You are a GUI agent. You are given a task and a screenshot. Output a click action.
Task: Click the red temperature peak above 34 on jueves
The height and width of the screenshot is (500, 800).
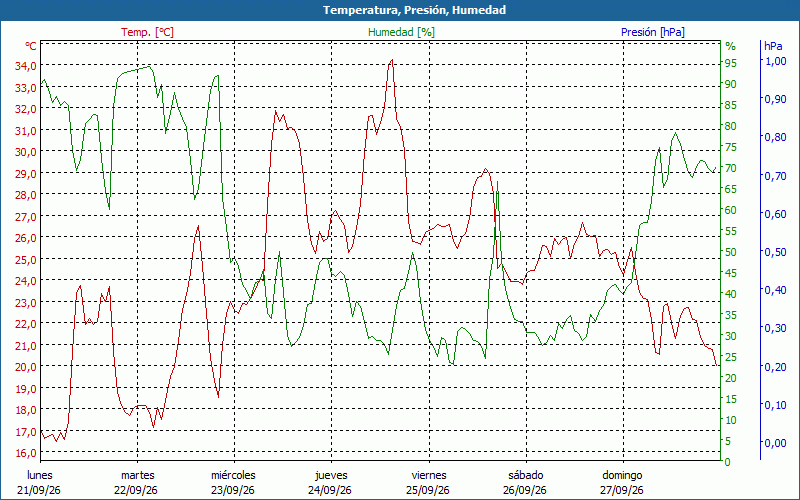click(x=392, y=60)
